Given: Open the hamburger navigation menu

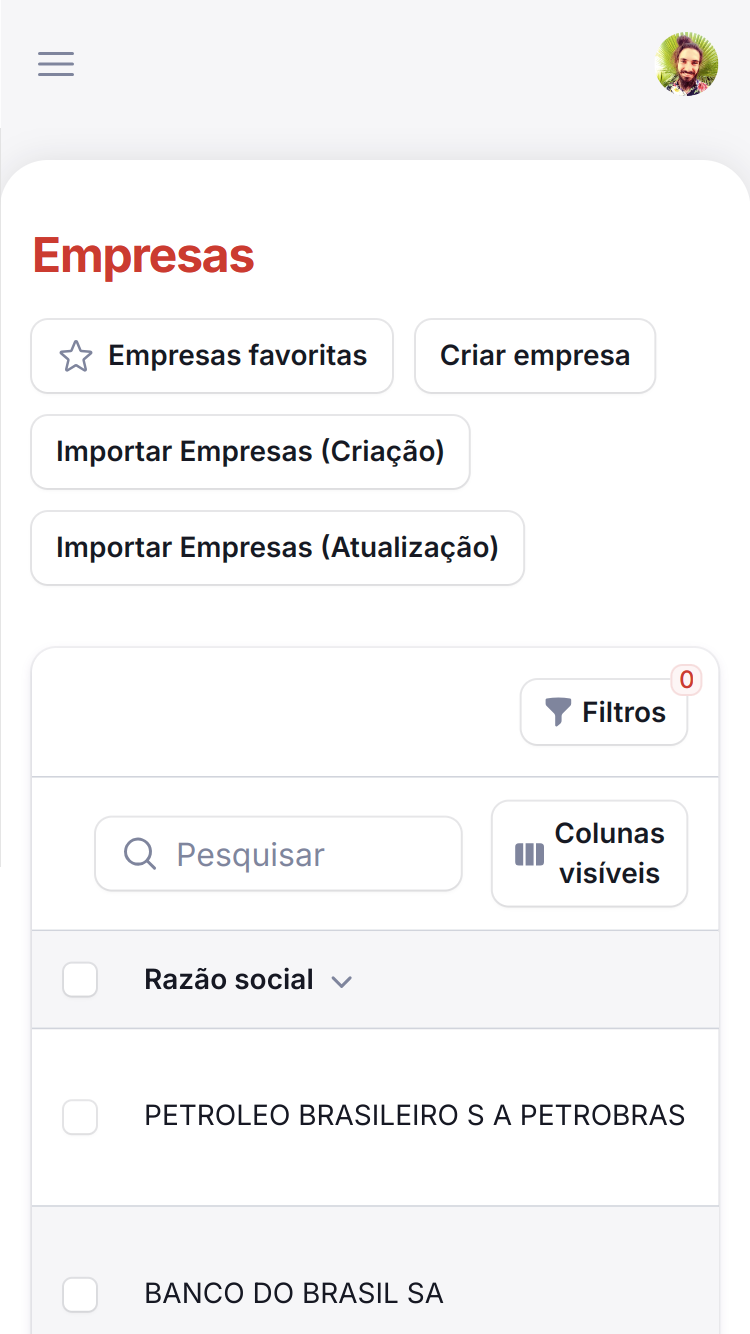Looking at the screenshot, I should (56, 64).
